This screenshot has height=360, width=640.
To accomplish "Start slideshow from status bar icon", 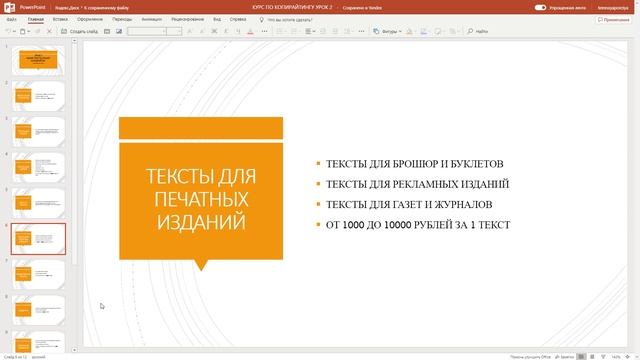I will pyautogui.click(x=603, y=357).
